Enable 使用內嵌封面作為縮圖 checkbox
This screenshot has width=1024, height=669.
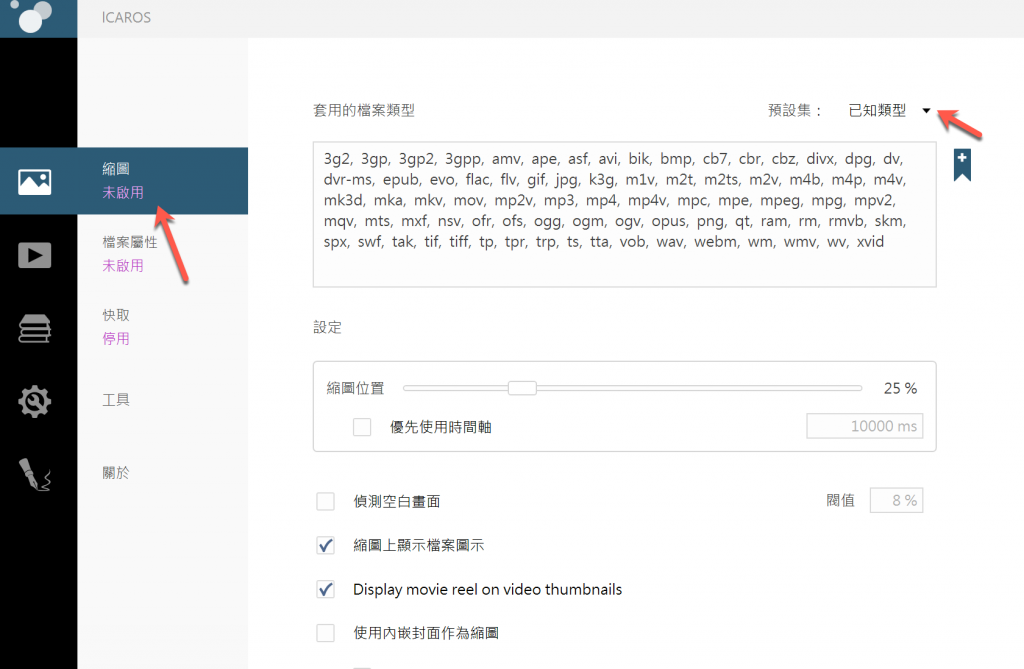click(325, 632)
